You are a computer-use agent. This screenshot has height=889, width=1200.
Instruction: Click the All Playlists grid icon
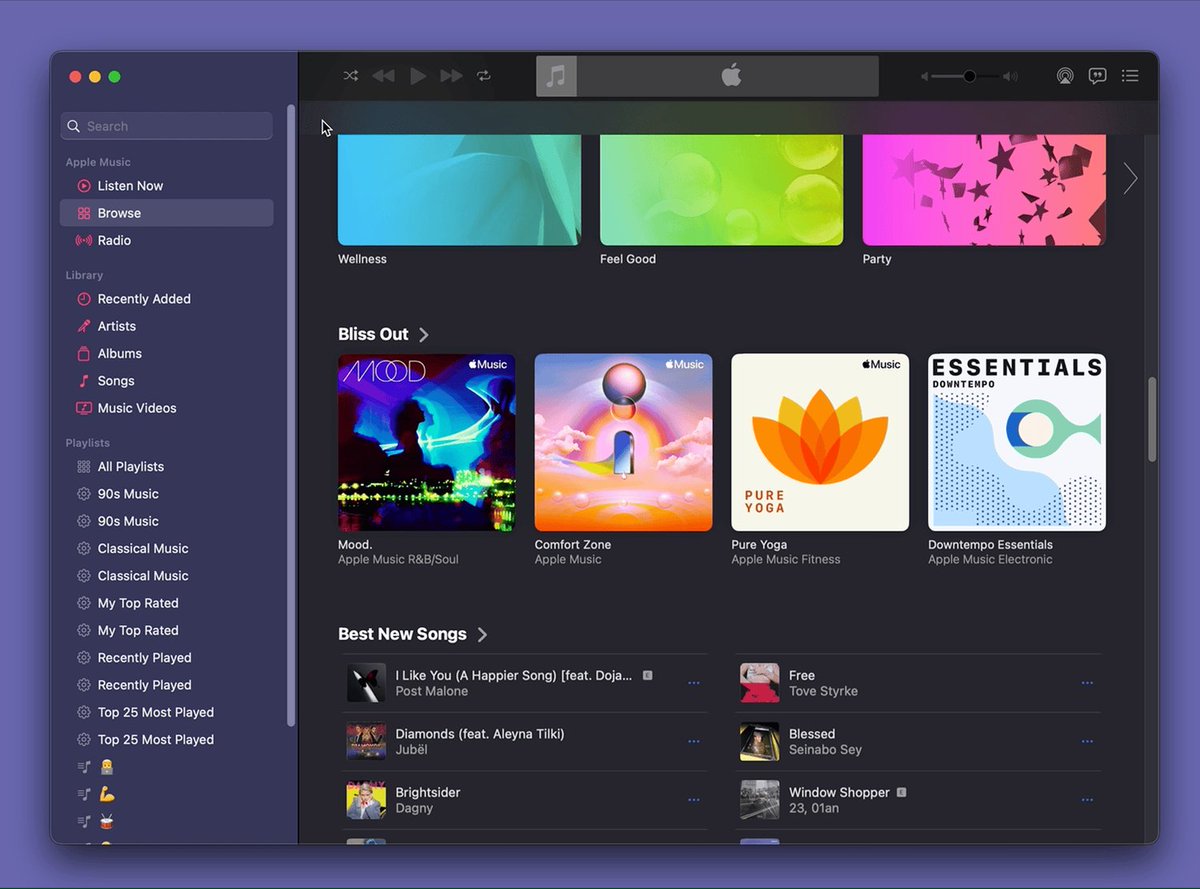(84, 467)
